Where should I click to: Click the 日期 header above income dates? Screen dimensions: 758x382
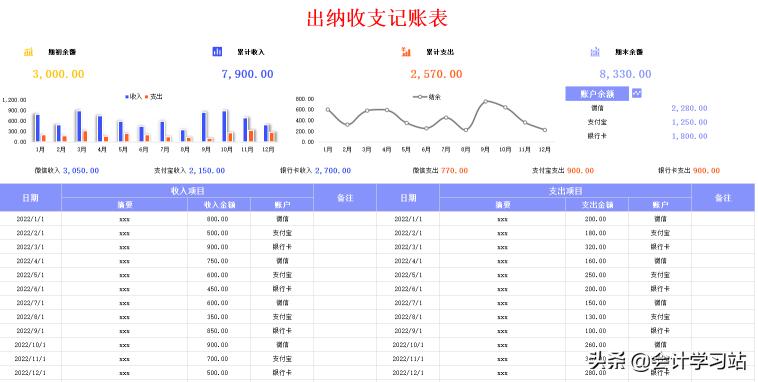[x=30, y=198]
